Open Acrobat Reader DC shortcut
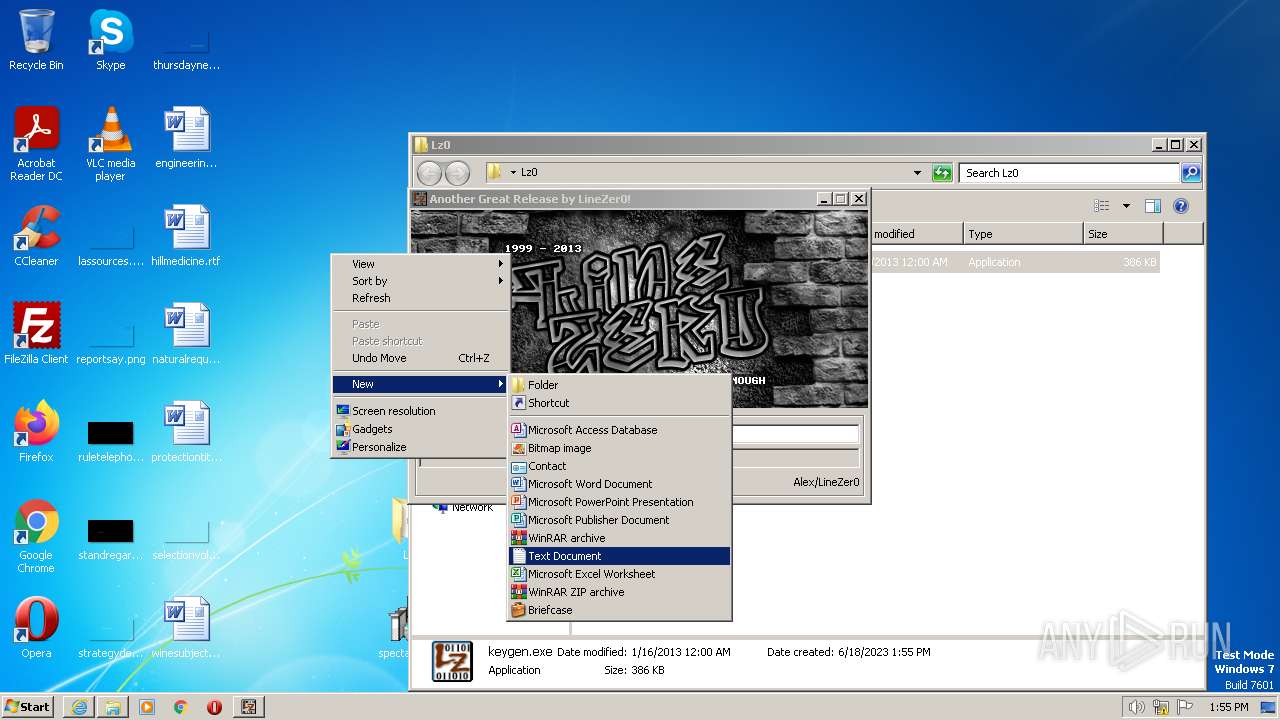Screen dimensions: 1280x720 (36, 144)
